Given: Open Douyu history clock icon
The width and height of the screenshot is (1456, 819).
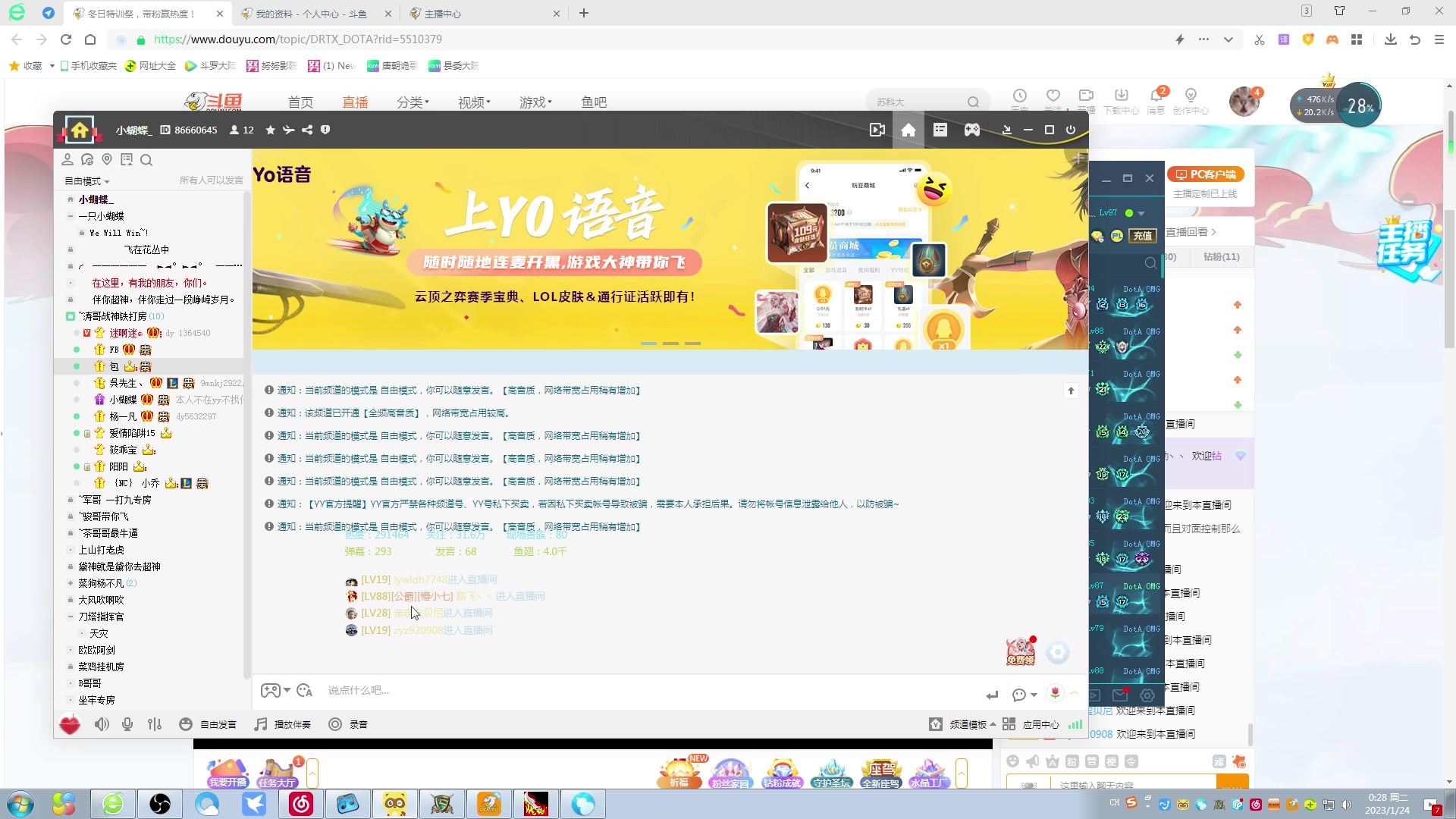Looking at the screenshot, I should tap(1020, 96).
